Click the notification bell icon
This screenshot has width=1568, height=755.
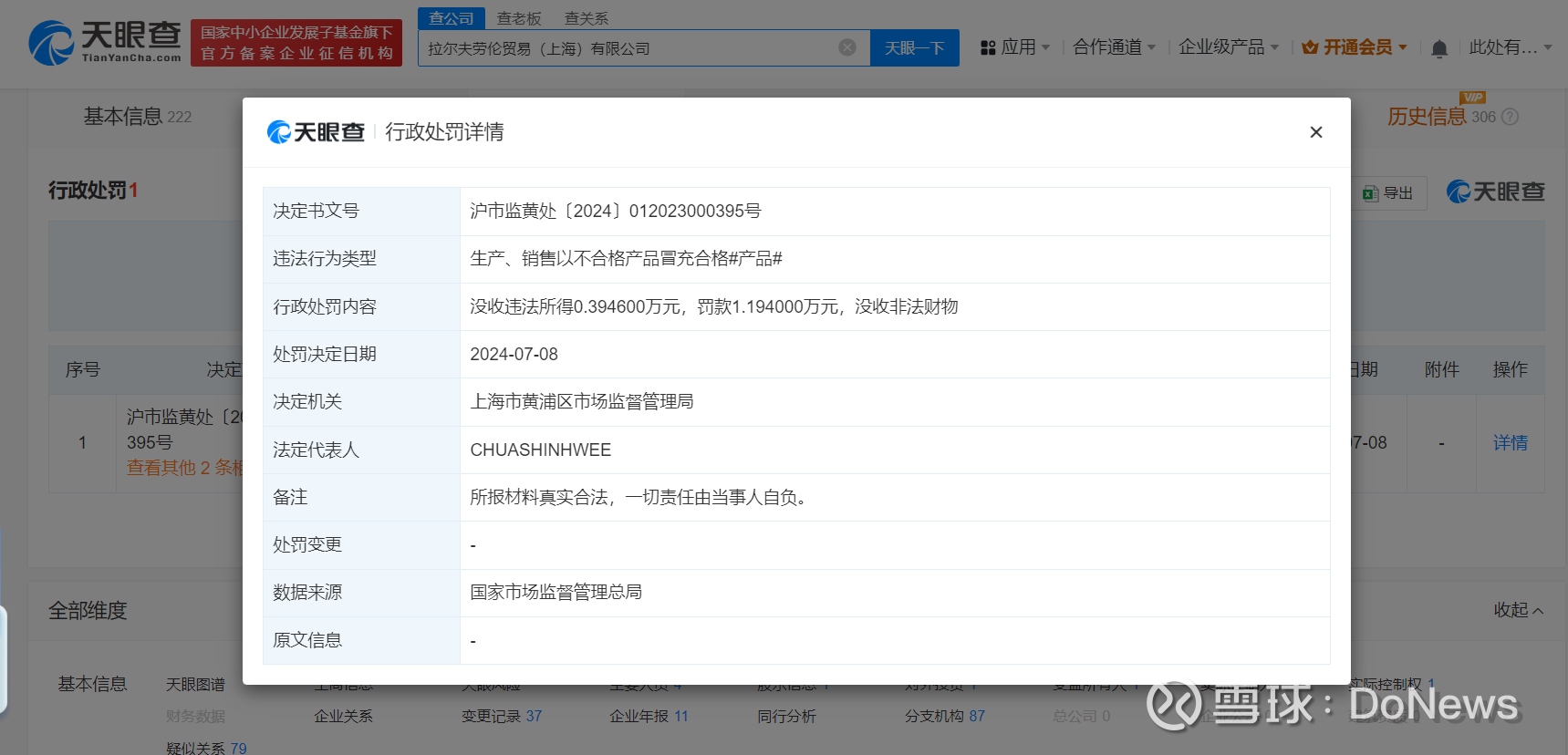pyautogui.click(x=1439, y=48)
